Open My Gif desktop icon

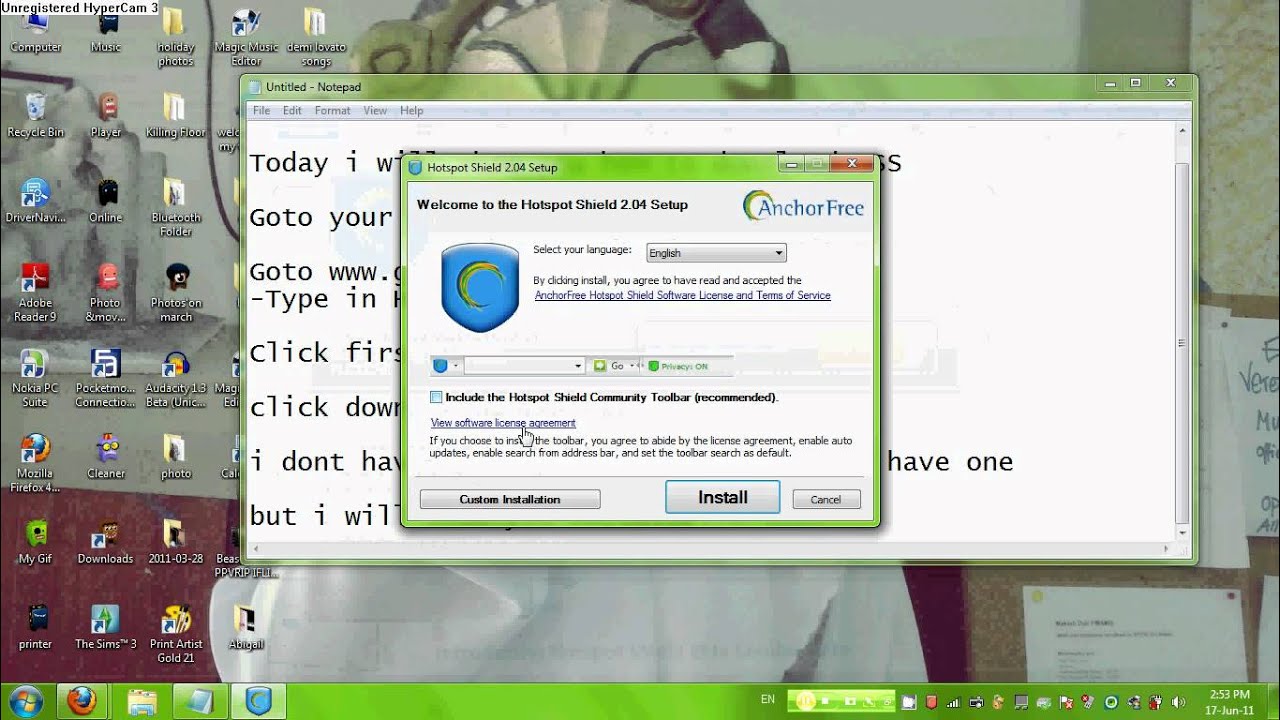pos(35,542)
